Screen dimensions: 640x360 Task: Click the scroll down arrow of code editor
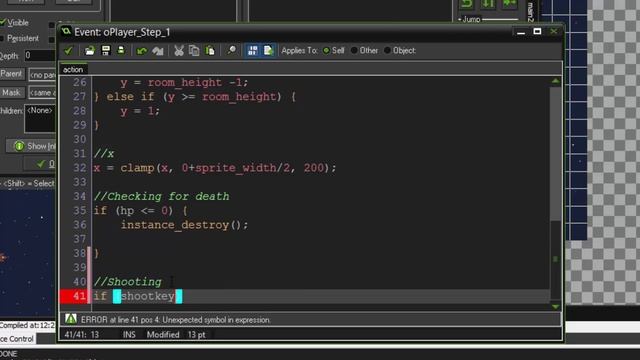[x=556, y=306]
